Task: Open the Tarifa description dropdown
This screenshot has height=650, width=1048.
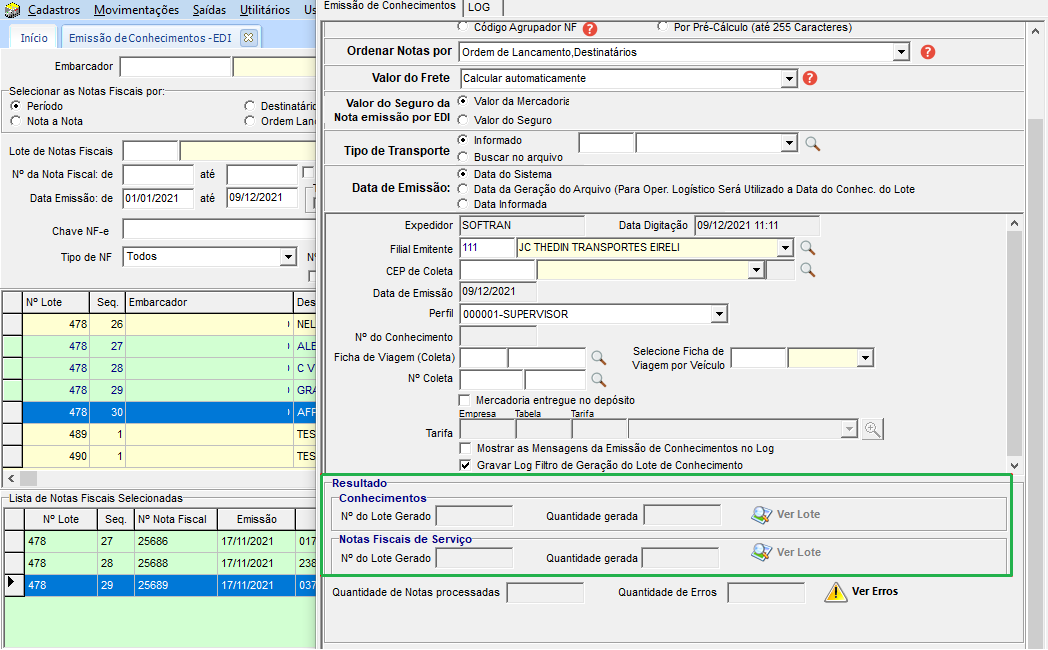Action: [x=849, y=429]
